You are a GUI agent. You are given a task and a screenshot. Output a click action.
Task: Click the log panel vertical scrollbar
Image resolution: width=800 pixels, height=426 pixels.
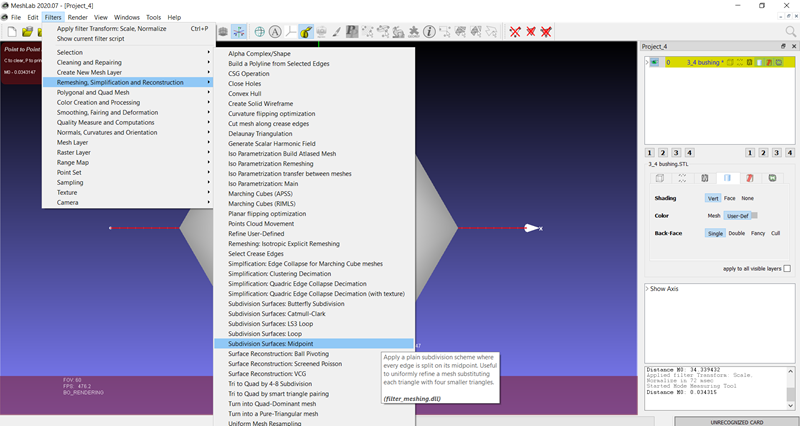click(790, 388)
